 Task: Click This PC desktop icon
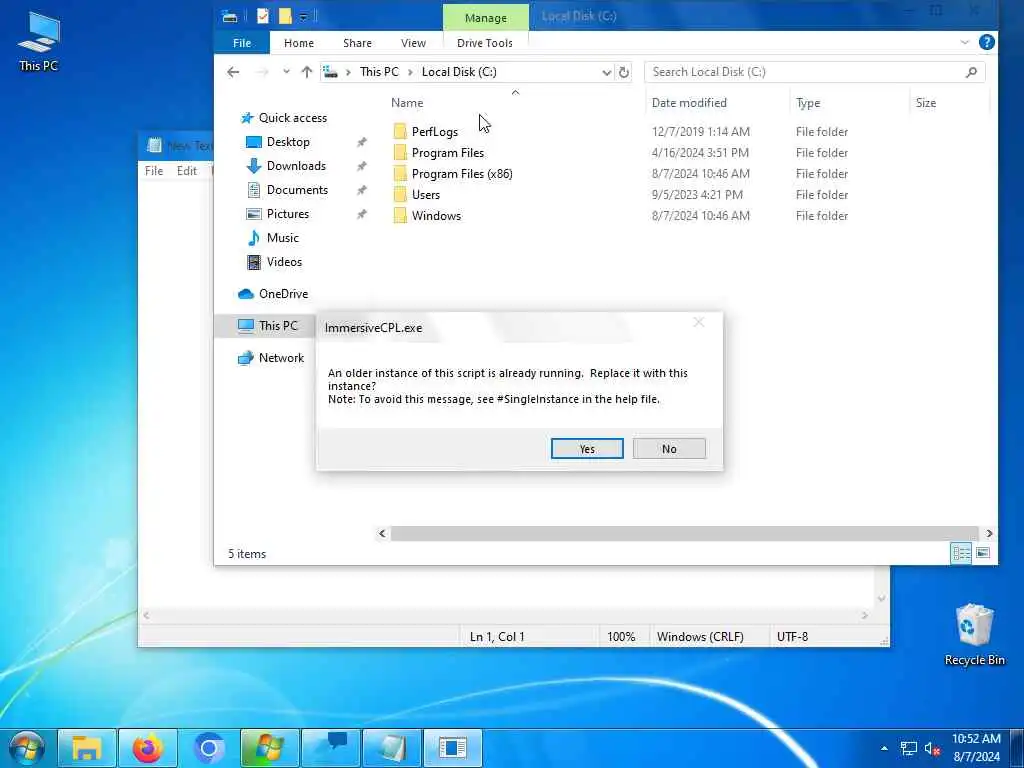[39, 42]
